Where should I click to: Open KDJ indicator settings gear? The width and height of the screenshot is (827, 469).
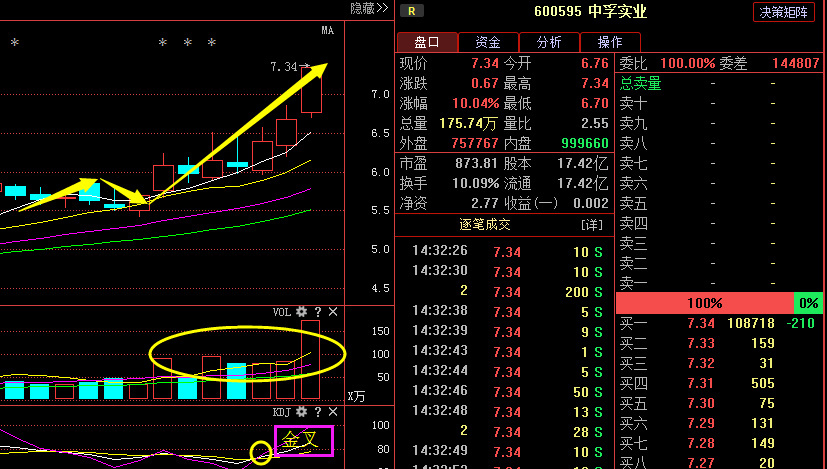point(302,411)
